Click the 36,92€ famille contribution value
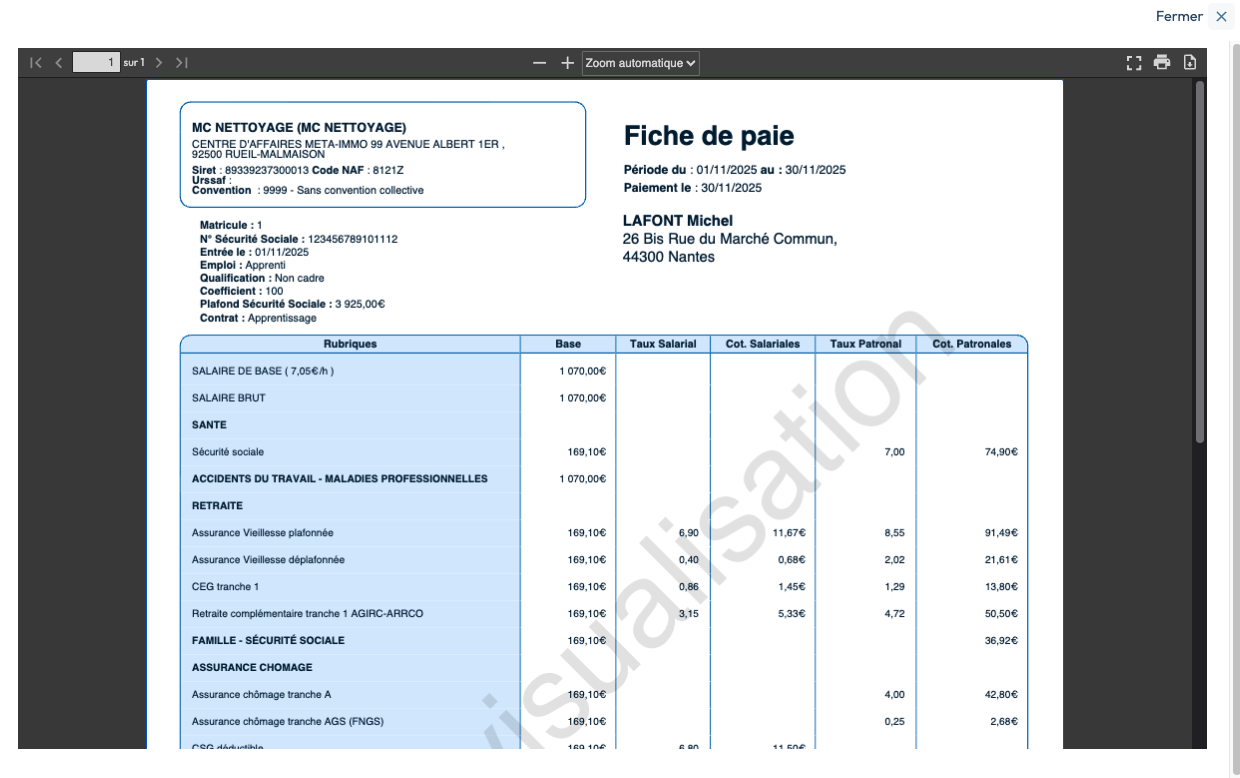The width and height of the screenshot is (1240, 778). (1001, 640)
